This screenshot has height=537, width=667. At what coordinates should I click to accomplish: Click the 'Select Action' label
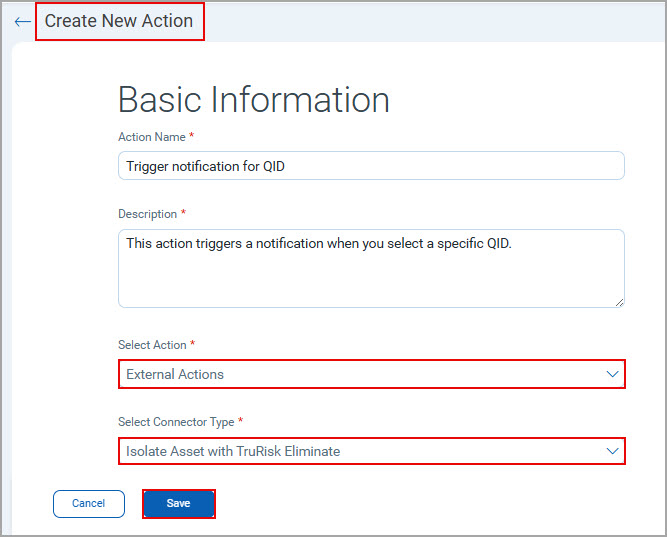(152, 345)
